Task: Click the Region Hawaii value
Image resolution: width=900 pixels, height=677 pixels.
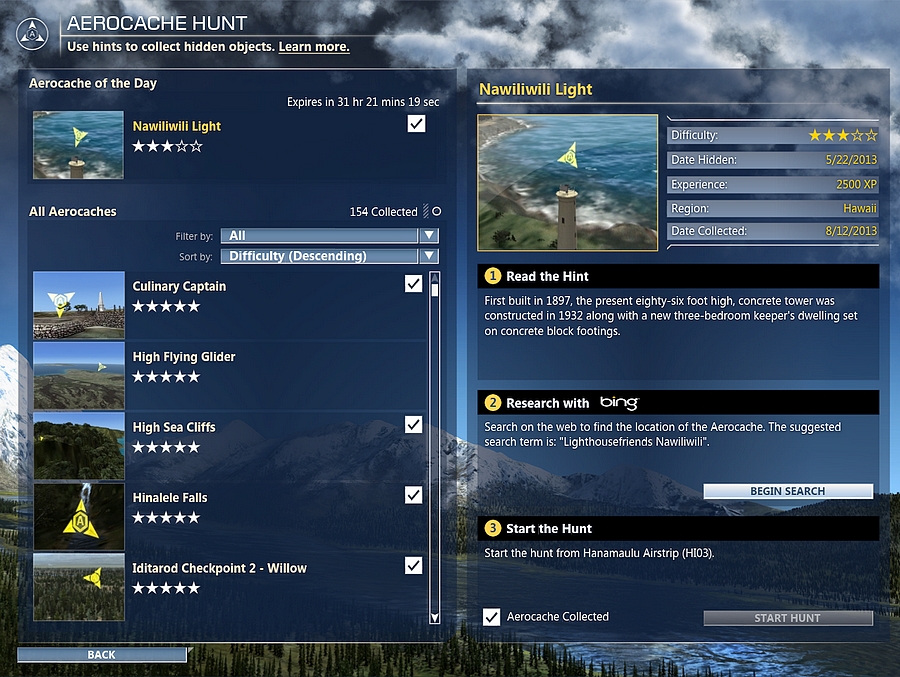Action: tap(860, 208)
